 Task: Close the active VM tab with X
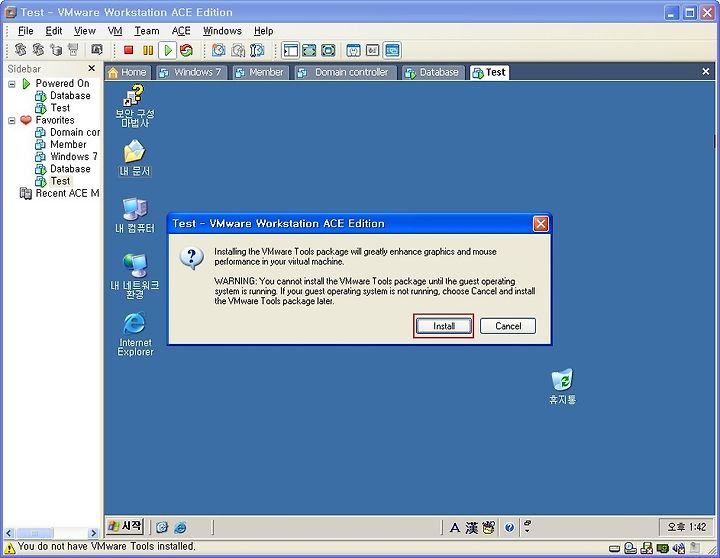pos(706,72)
